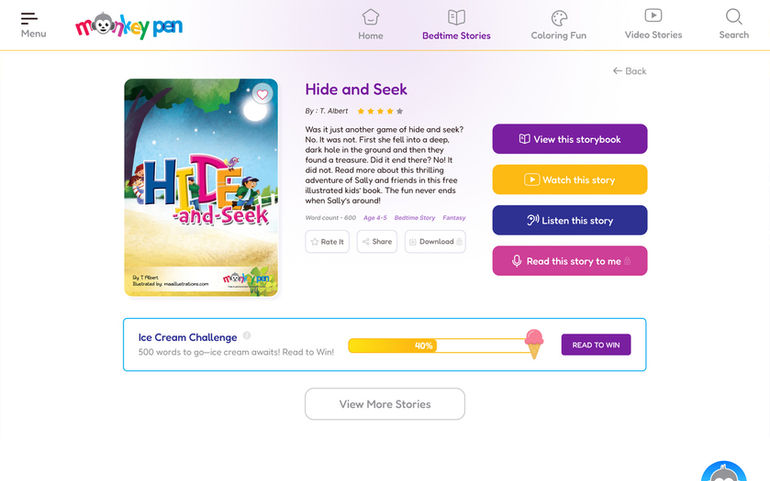Click the monkey chat avatar icon
770x481 pixels.
[x=724, y=472]
